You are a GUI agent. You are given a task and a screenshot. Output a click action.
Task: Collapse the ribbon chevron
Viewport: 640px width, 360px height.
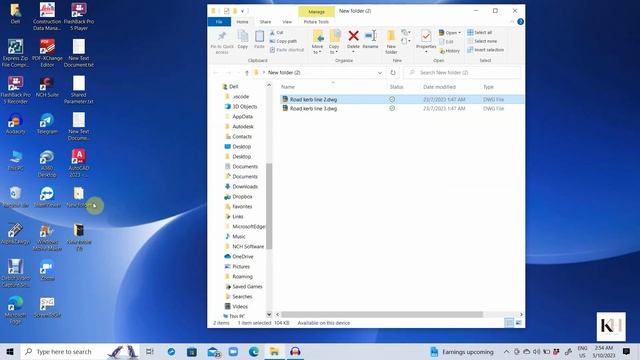click(512, 22)
